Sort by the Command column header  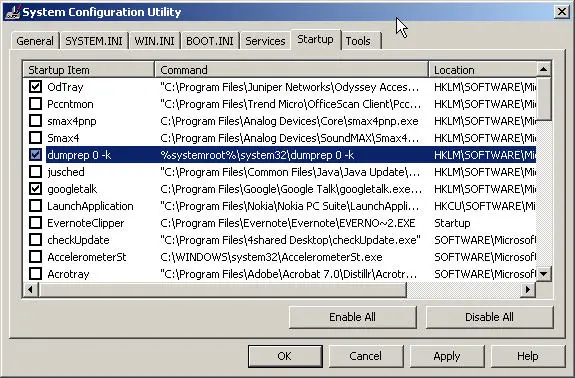[292, 70]
